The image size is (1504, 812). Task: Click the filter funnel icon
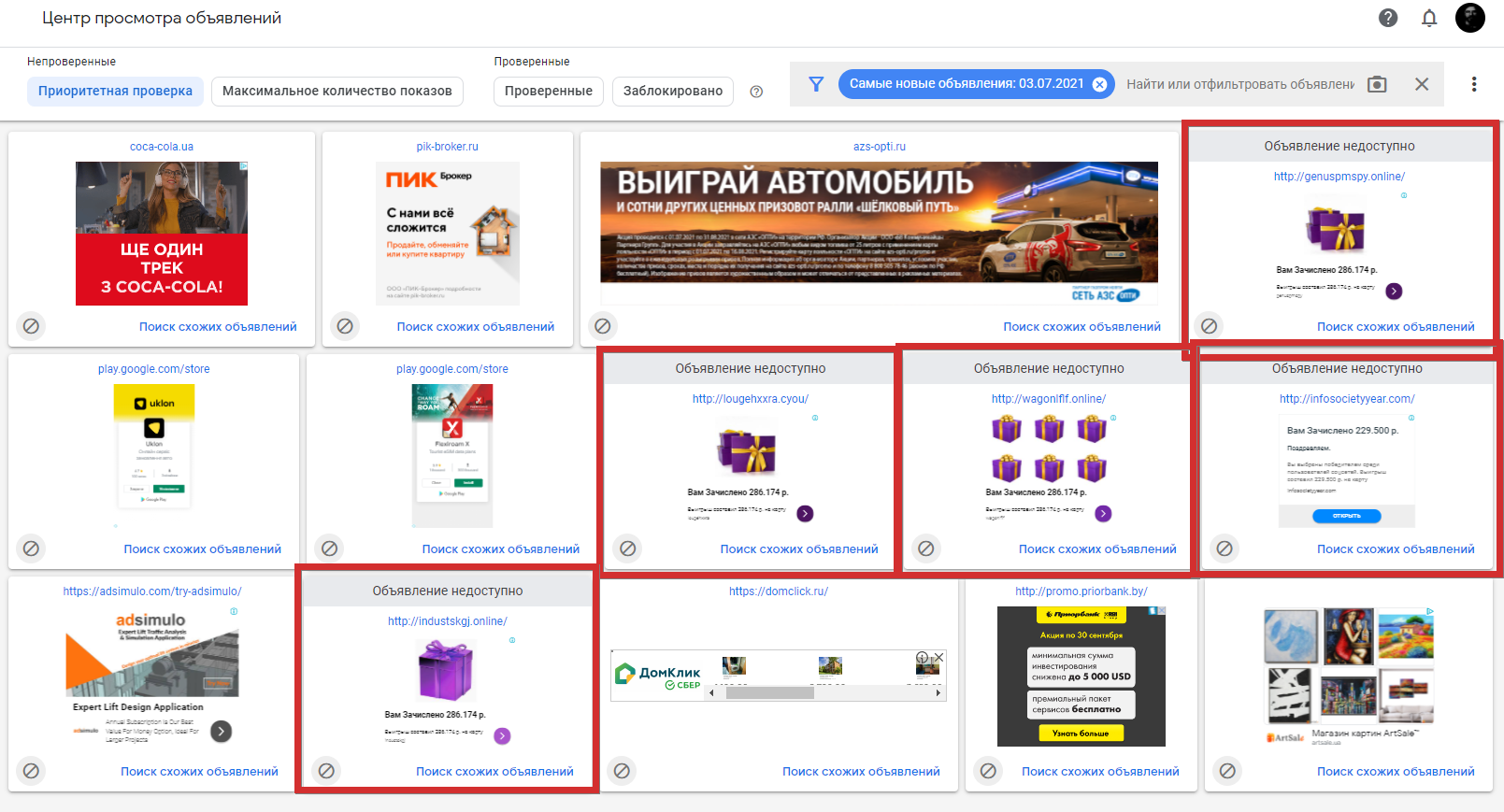pos(816,84)
